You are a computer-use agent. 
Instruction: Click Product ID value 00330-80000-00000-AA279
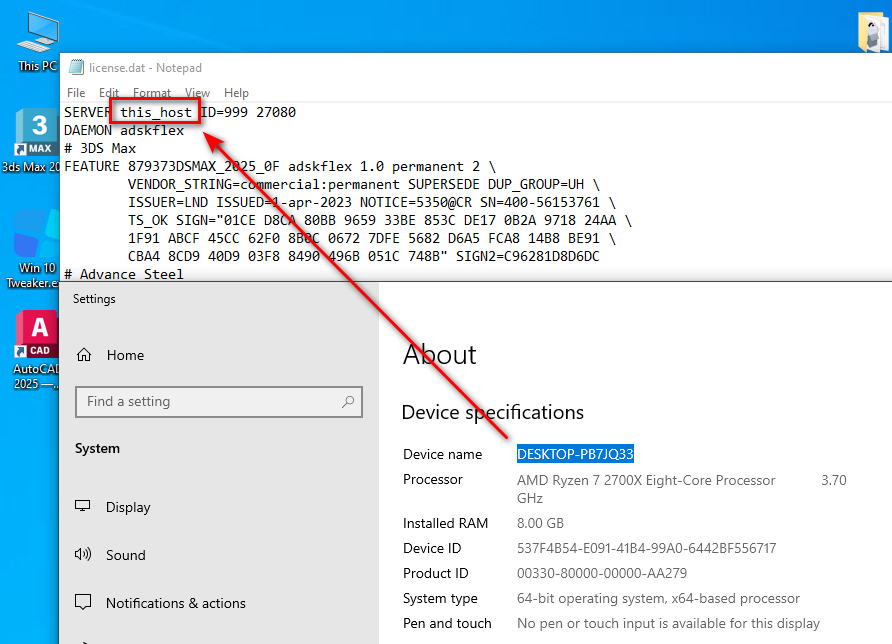[602, 573]
